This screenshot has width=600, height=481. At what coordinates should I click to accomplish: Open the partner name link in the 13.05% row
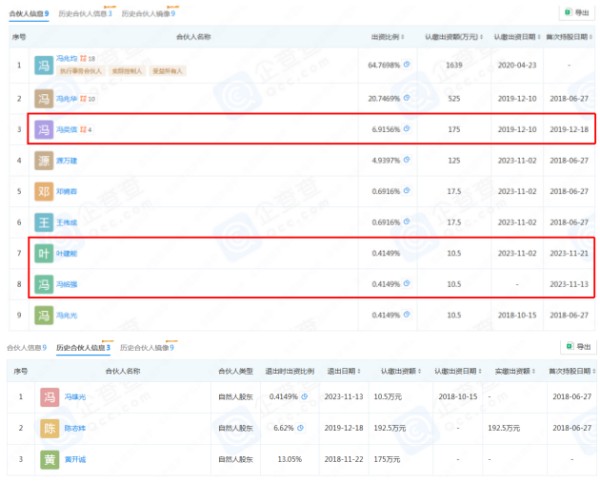pyautogui.click(x=75, y=459)
